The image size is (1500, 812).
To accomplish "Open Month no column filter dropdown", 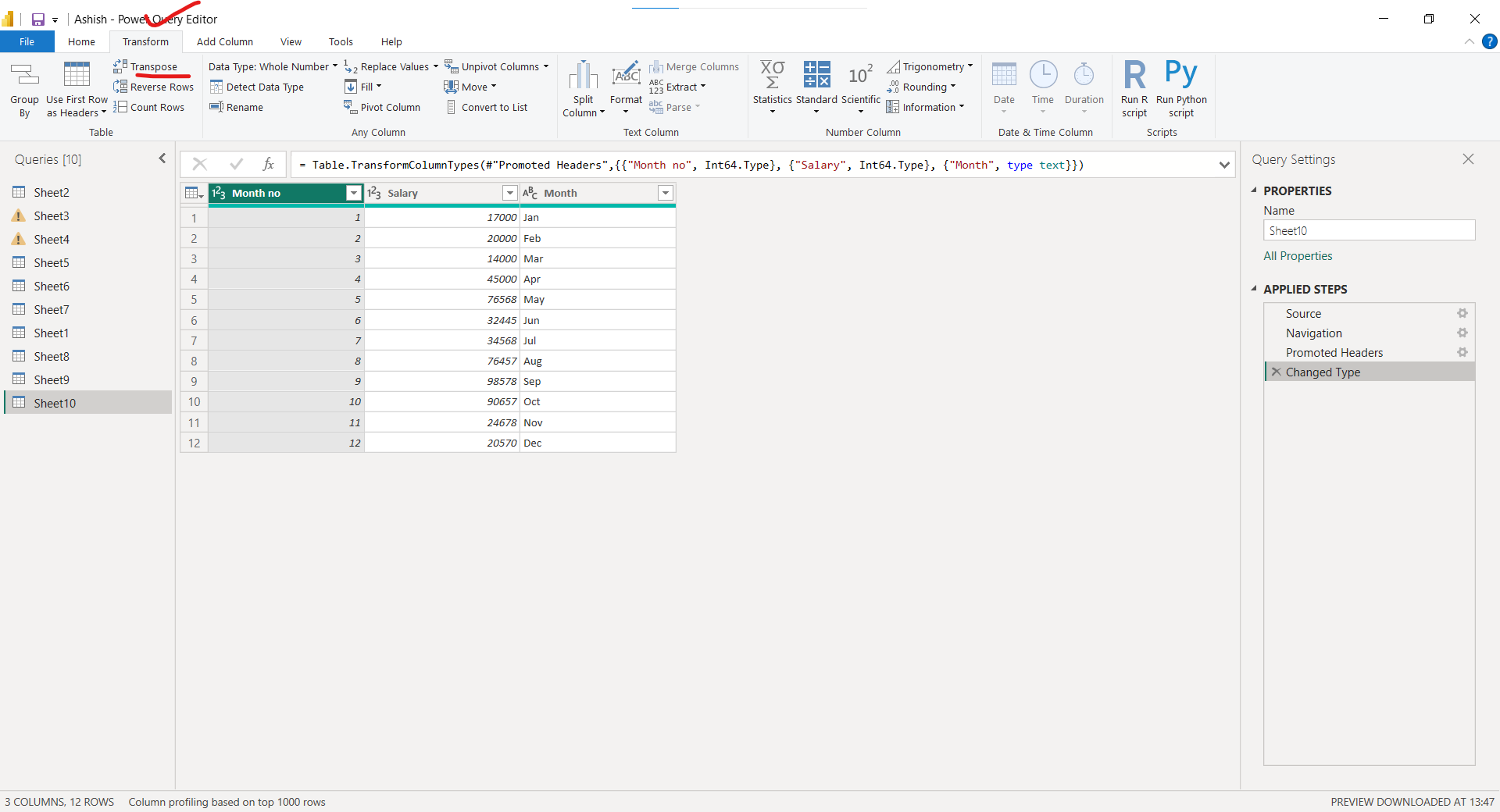I will 354,193.
